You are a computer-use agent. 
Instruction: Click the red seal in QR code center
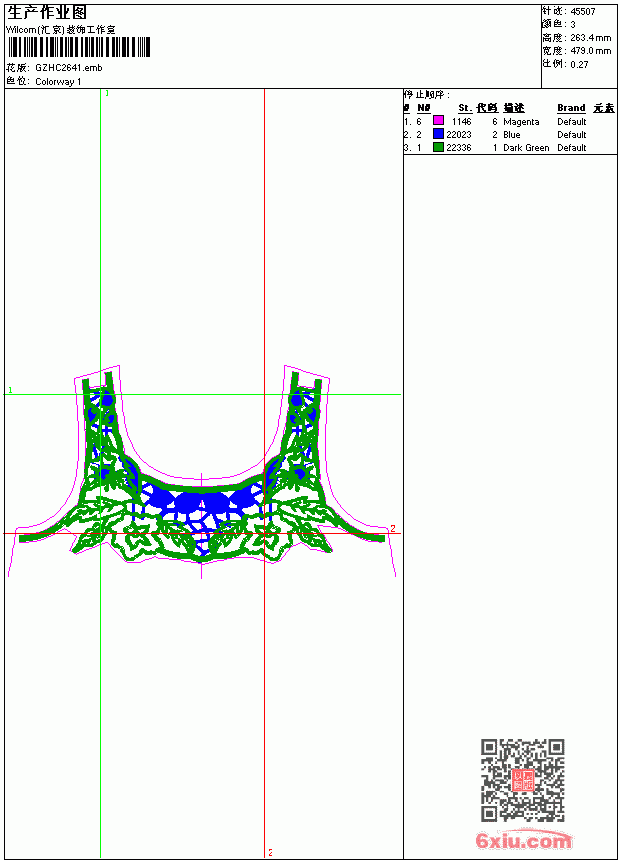(522, 780)
